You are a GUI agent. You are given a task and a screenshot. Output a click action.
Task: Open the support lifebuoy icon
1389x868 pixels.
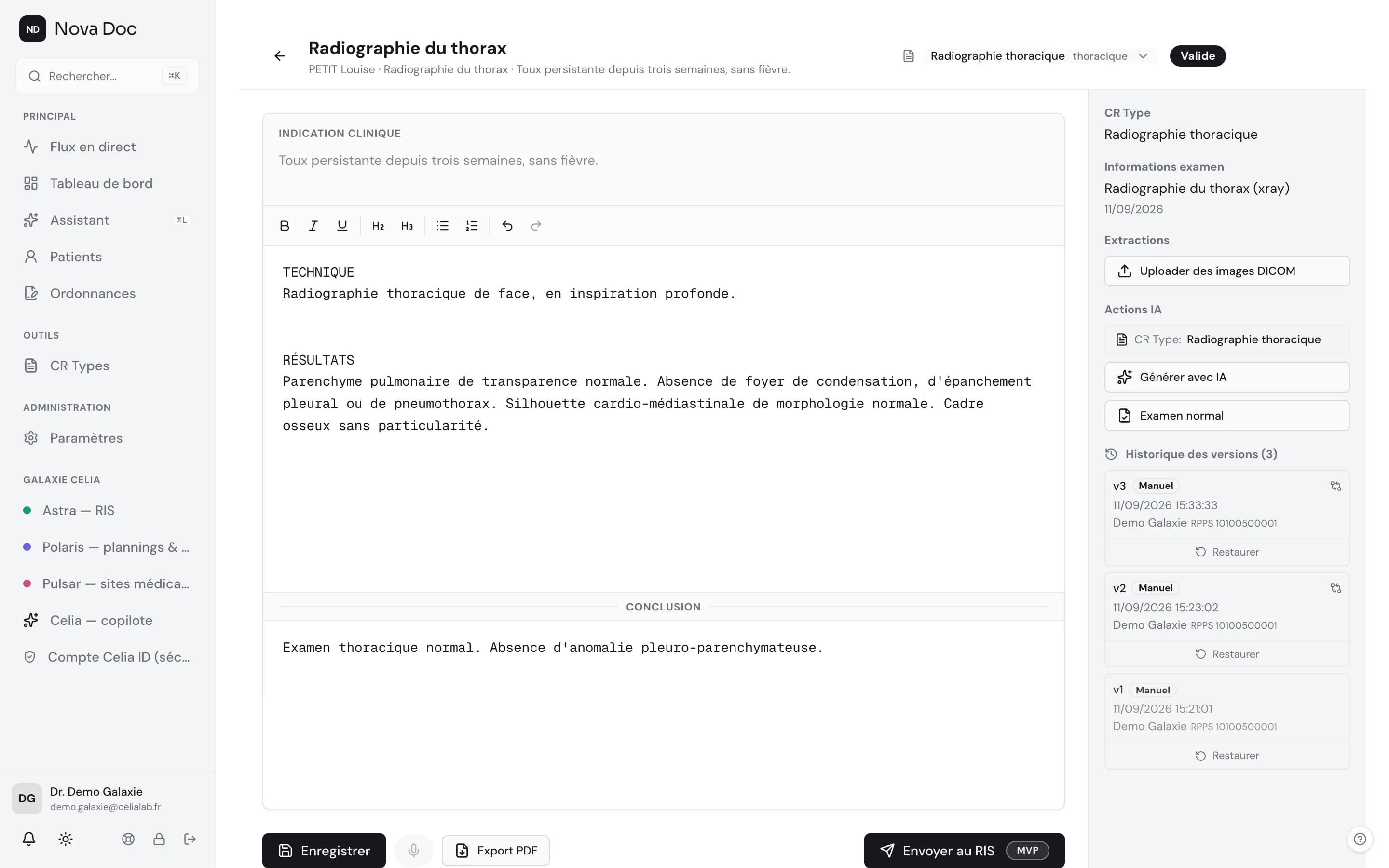coord(128,839)
